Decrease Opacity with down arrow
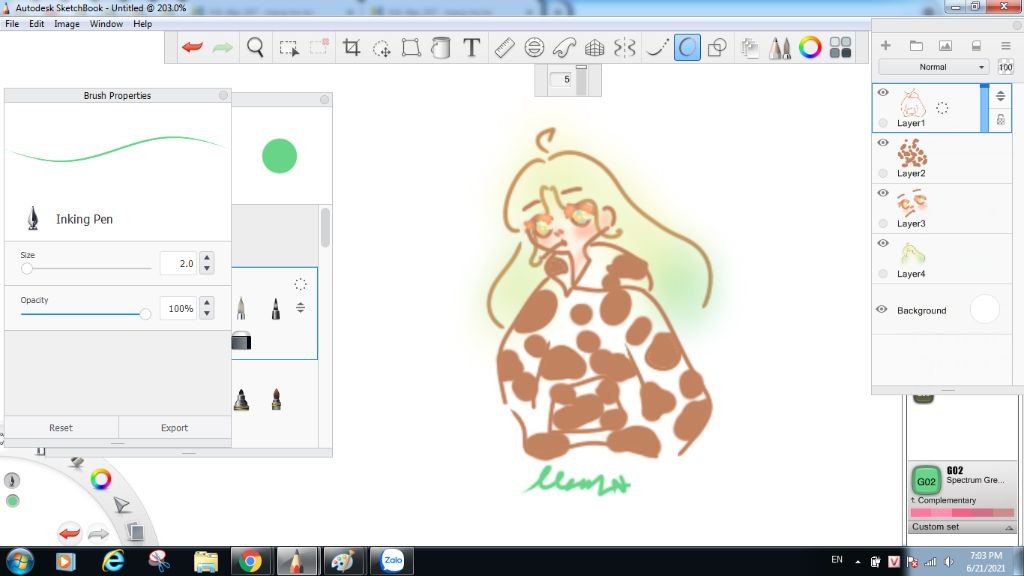Screen dimensions: 1024x576 tap(206, 313)
